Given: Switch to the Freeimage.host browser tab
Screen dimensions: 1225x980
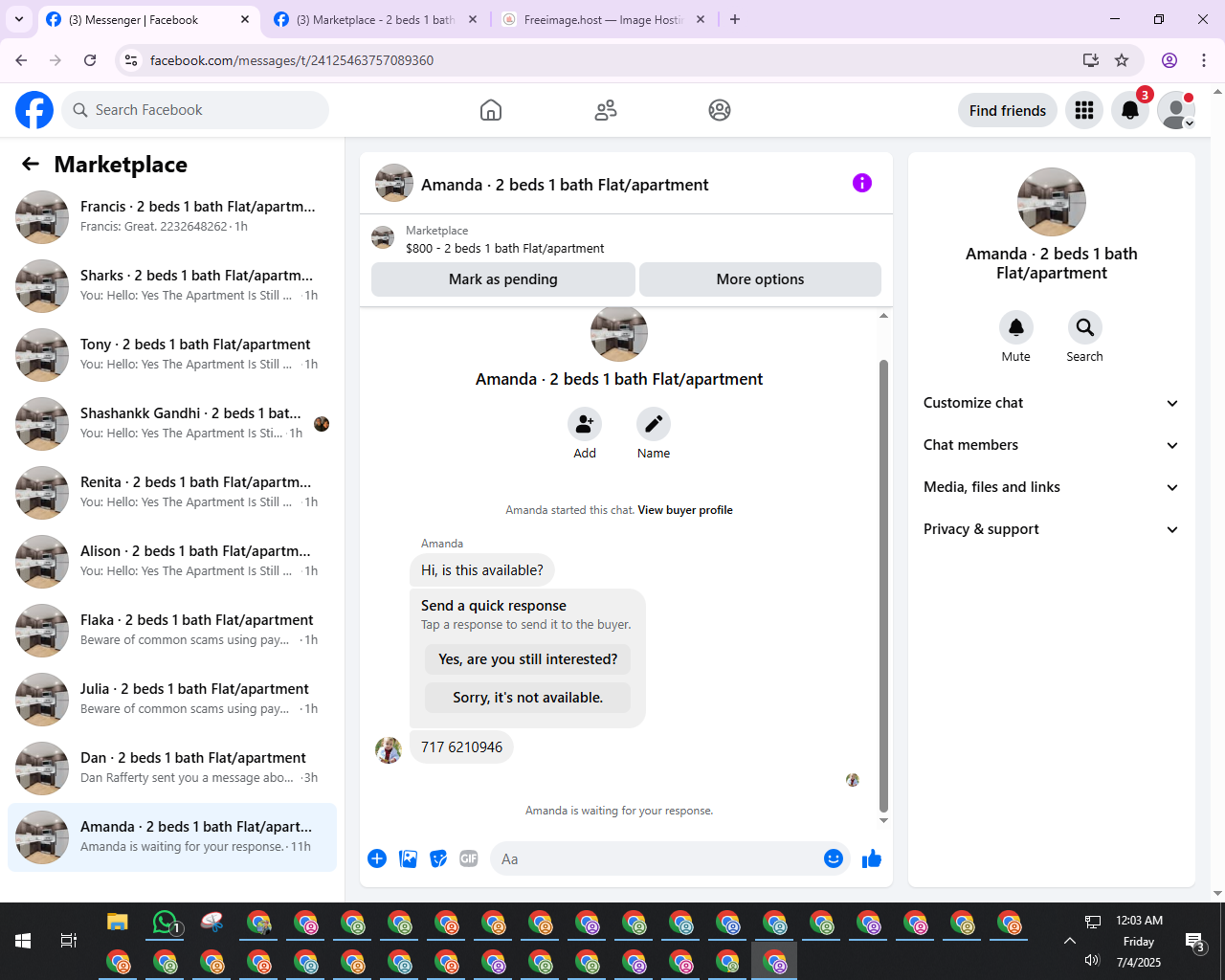Looking at the screenshot, I should pyautogui.click(x=603, y=19).
